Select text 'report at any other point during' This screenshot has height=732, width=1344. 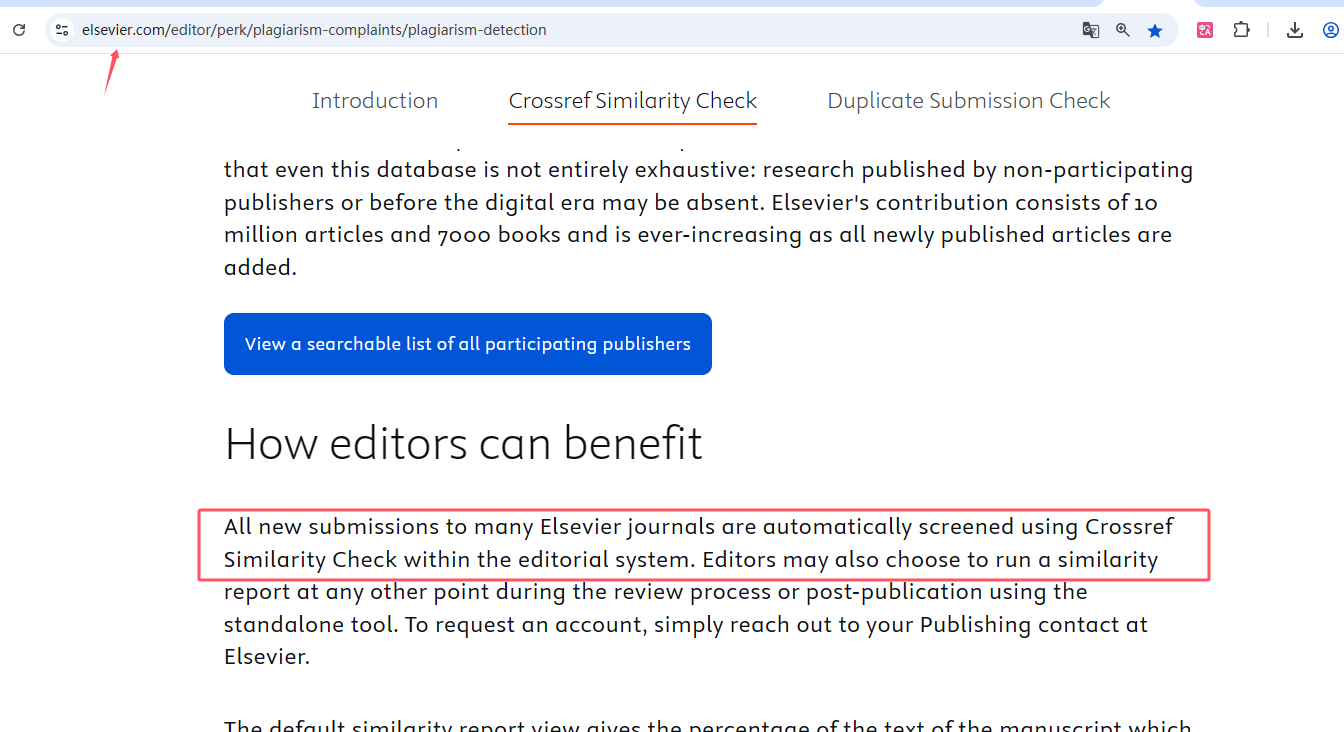pyautogui.click(x=391, y=592)
